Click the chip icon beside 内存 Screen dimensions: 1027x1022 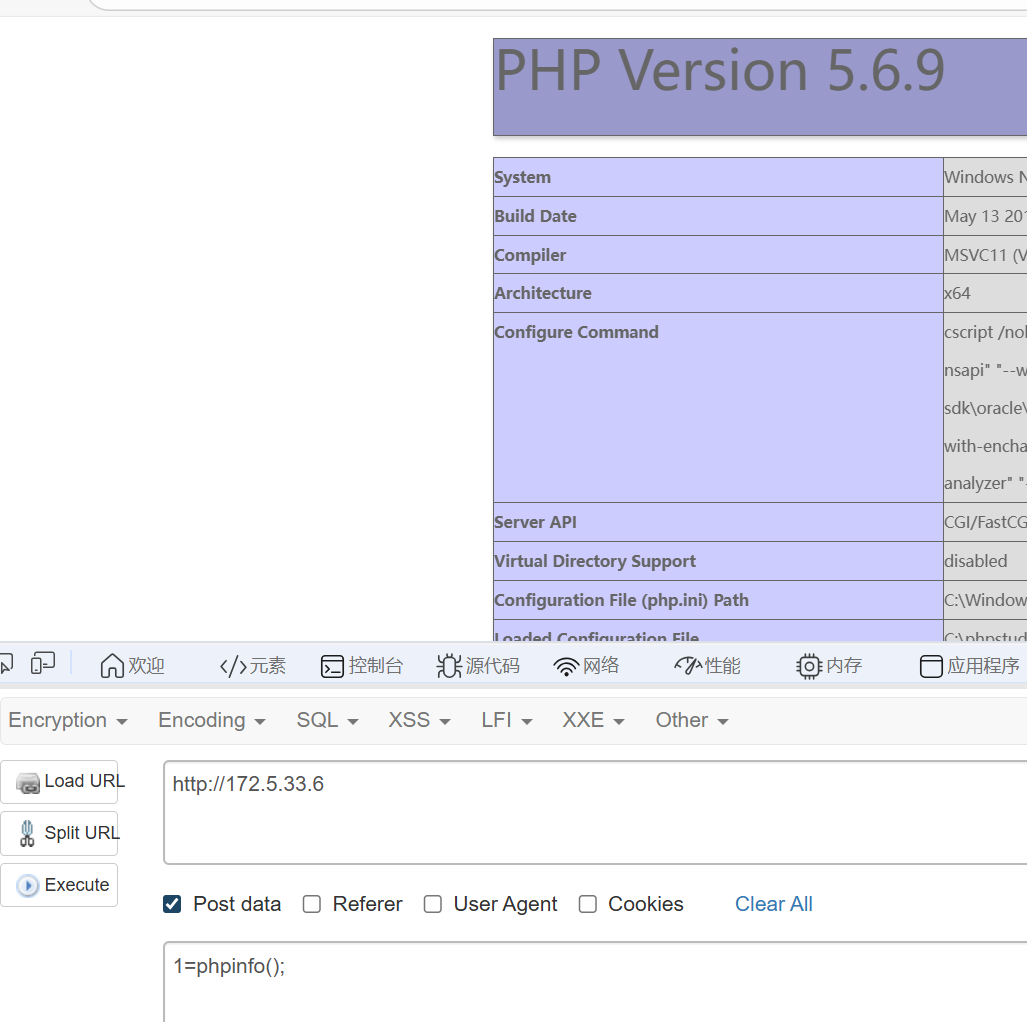[809, 666]
